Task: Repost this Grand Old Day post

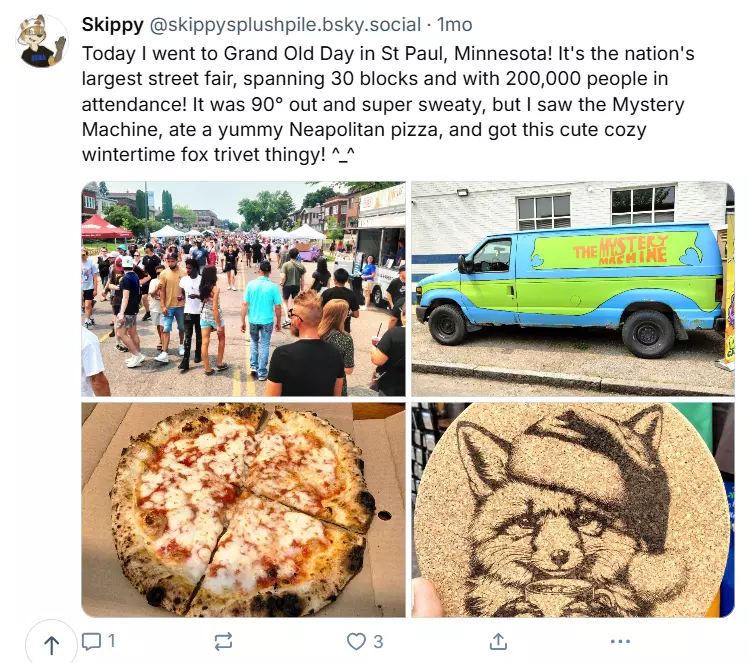Action: point(223,642)
